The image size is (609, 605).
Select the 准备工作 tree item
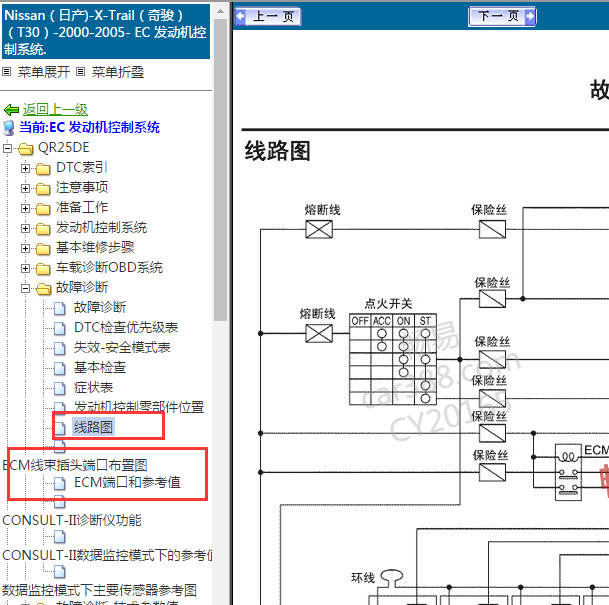coord(82,207)
